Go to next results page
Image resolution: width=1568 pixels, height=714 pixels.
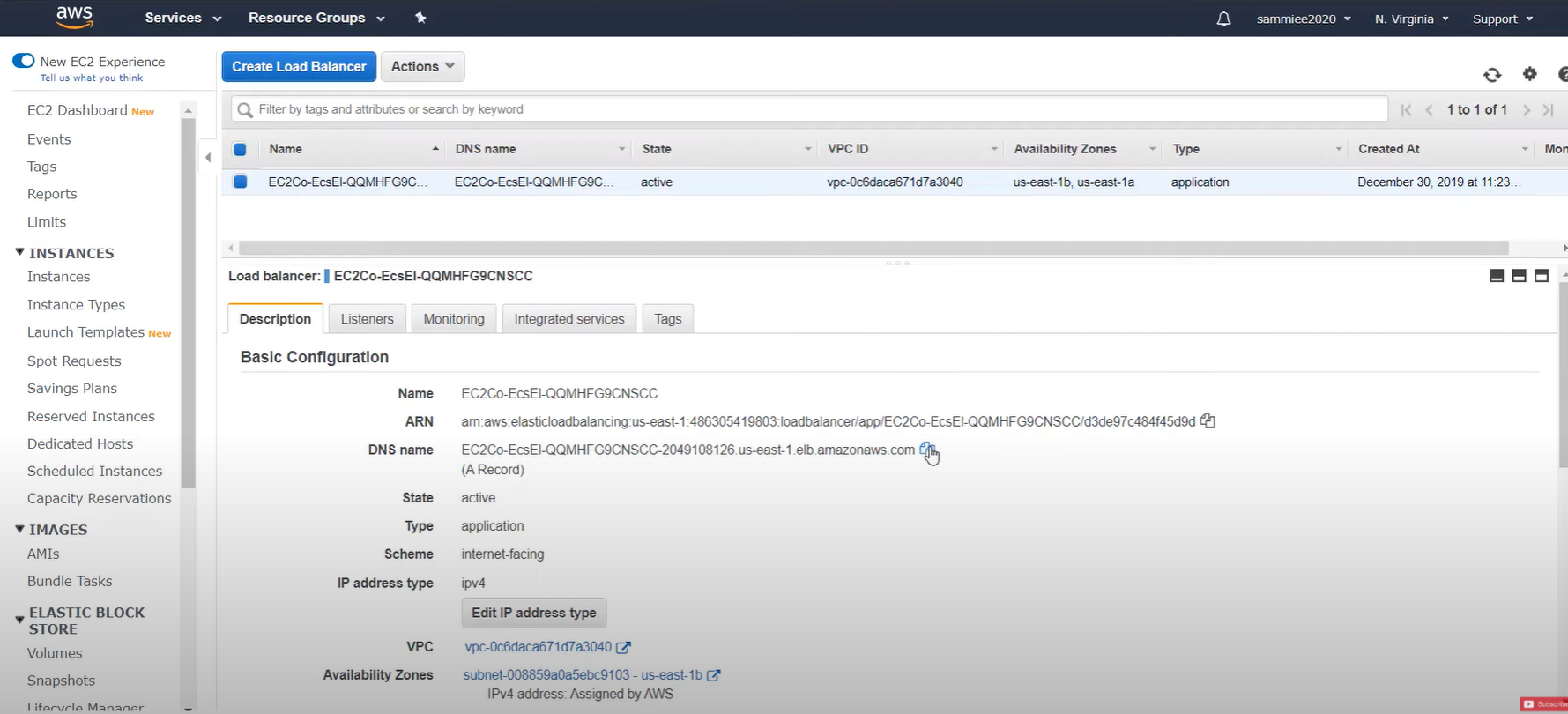point(1527,110)
